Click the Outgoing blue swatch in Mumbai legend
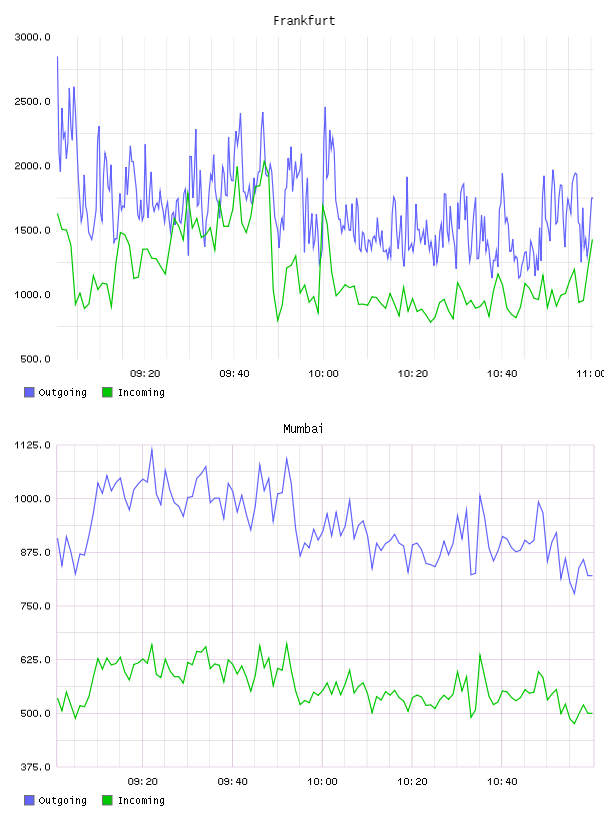608x816 pixels. [29, 800]
